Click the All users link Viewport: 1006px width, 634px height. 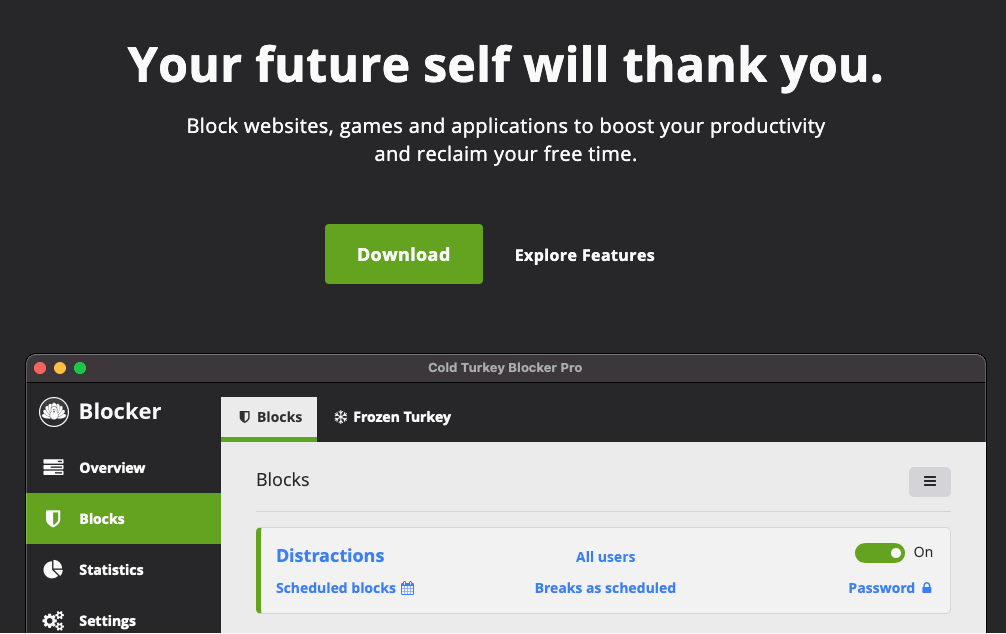605,557
